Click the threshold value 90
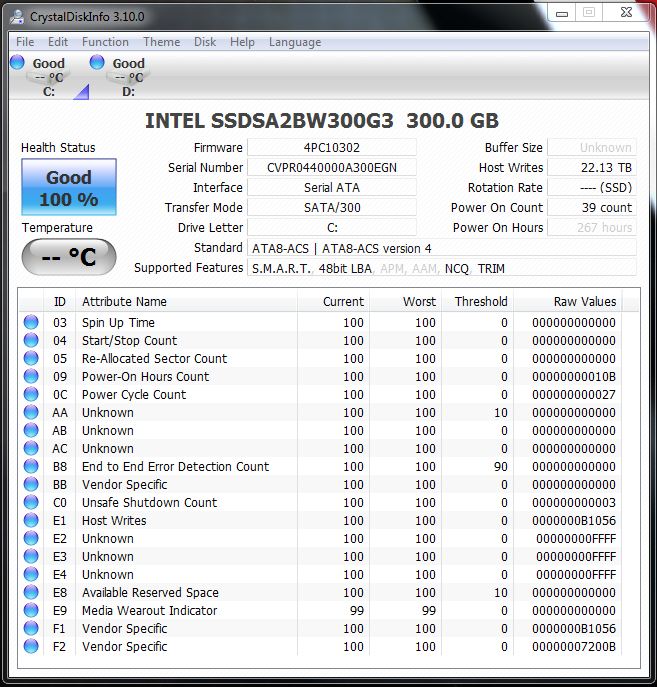Viewport: 657px width, 687px height. click(x=501, y=467)
